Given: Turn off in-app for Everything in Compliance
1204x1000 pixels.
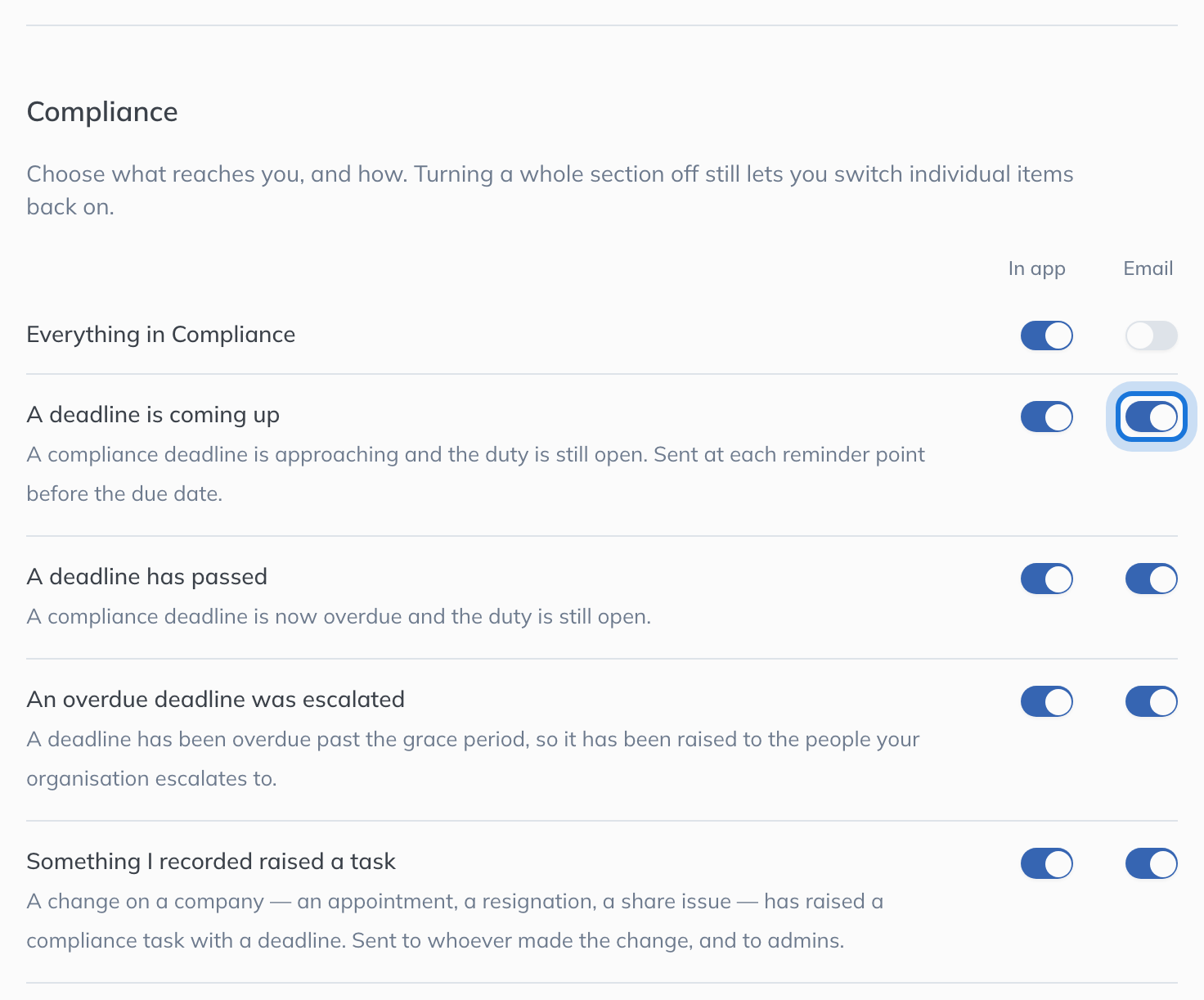Looking at the screenshot, I should [1046, 336].
